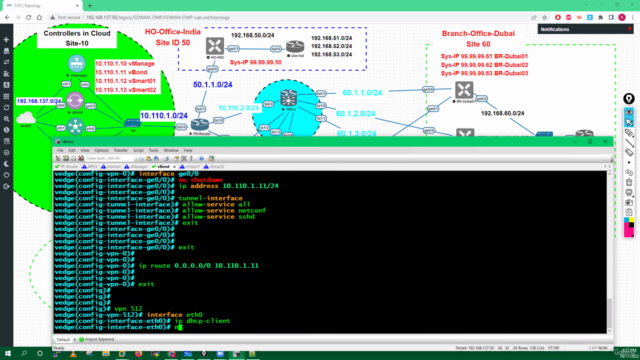Open the Help menu in vBond window

(x=188, y=150)
